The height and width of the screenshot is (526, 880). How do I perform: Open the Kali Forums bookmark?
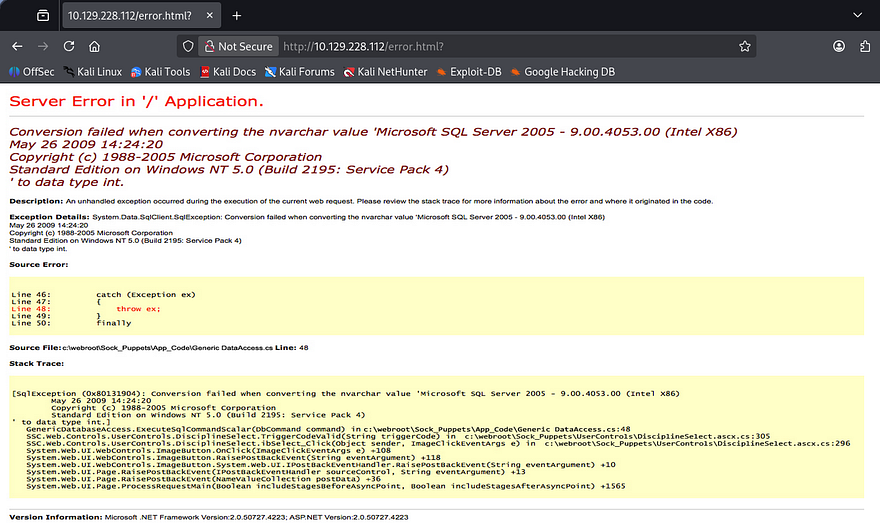(x=299, y=72)
